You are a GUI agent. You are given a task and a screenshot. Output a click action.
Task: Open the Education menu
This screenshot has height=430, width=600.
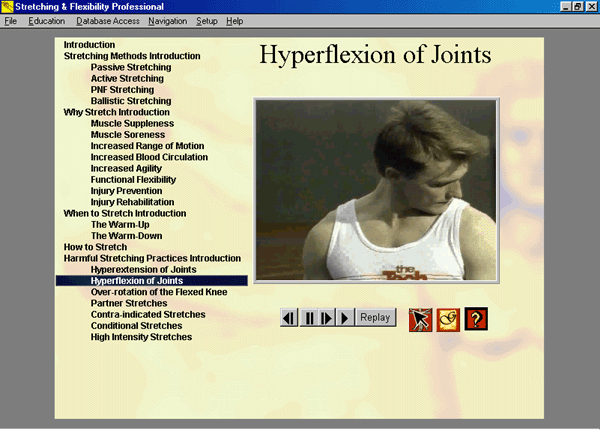47,21
